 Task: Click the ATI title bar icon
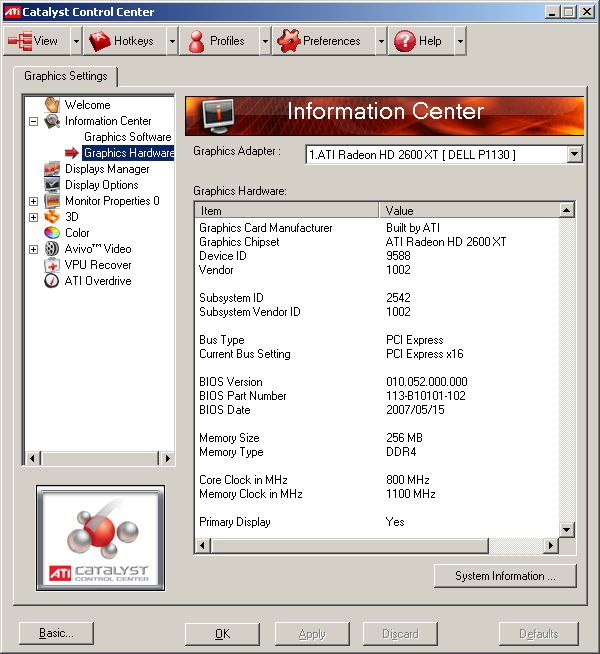(12, 11)
